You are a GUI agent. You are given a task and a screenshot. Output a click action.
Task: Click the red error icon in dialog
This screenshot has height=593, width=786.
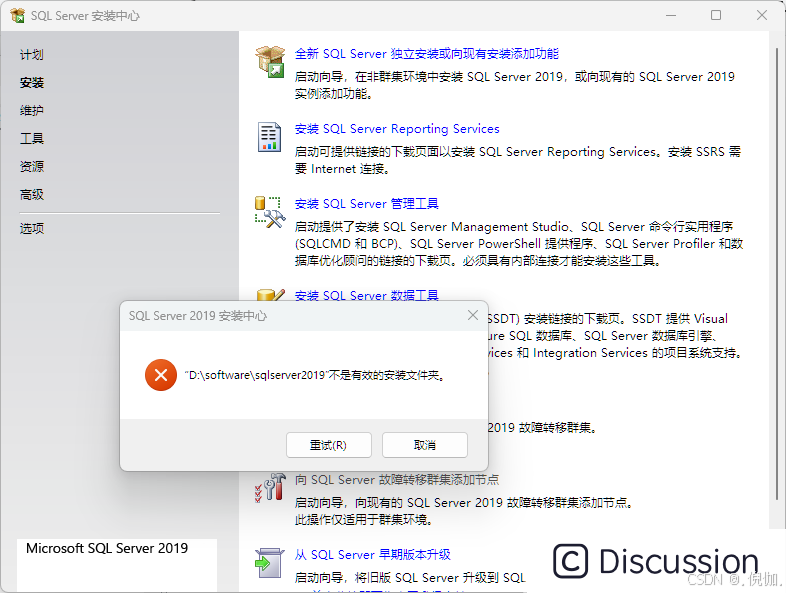(x=161, y=375)
